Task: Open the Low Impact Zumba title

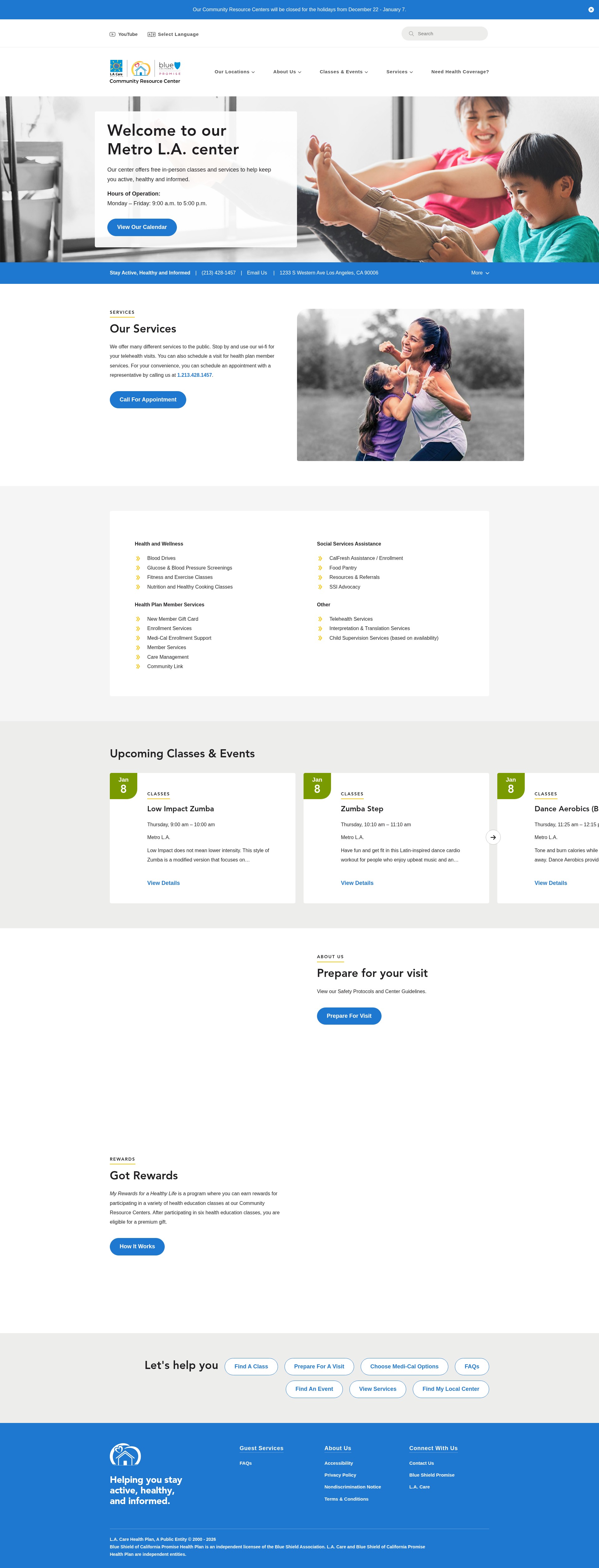Action: click(180, 808)
